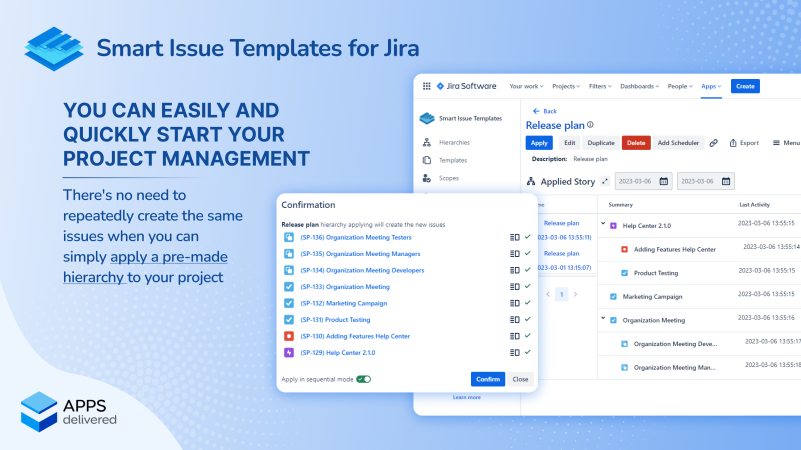Viewport: 801px width, 450px height.
Task: Click the Smart Issue Templates sidebar logo
Action: click(427, 119)
